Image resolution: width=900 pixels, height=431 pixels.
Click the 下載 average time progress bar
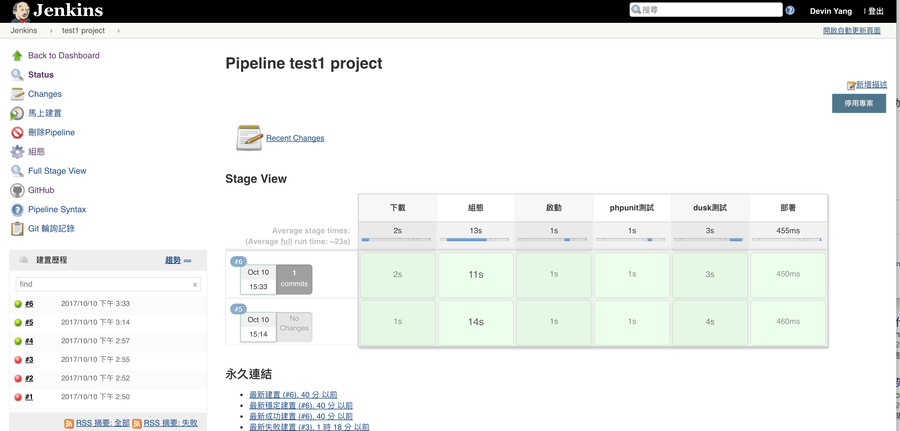pyautogui.click(x=396, y=239)
